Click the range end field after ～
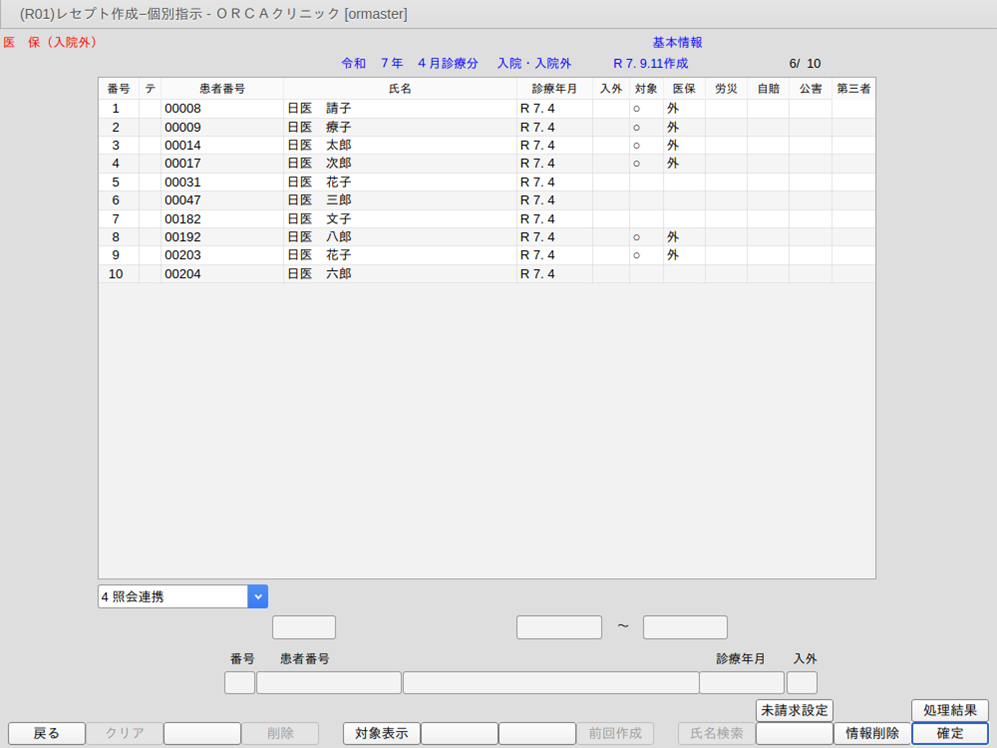The image size is (997, 748). pyautogui.click(x=685, y=627)
